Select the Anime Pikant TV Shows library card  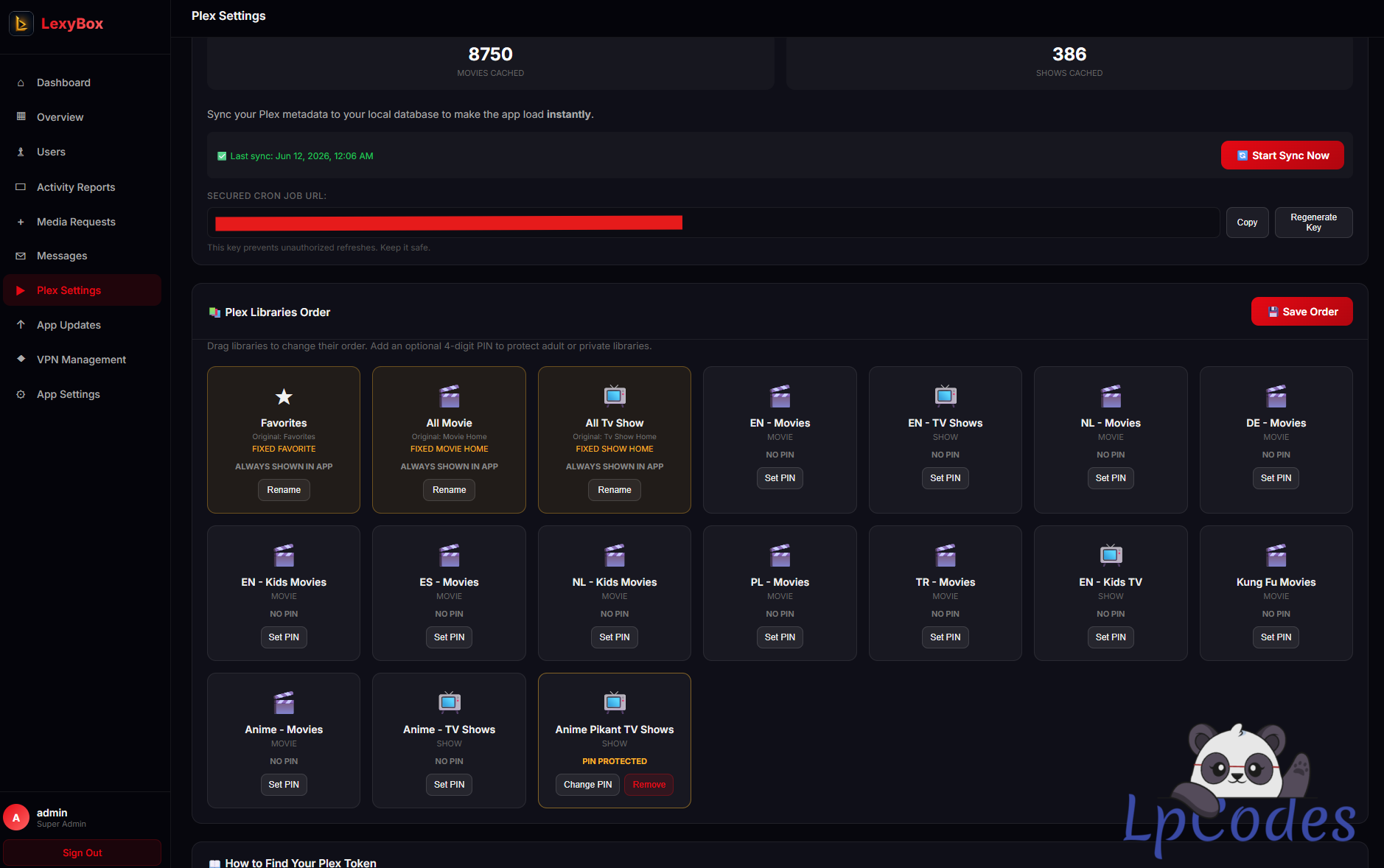pos(615,741)
